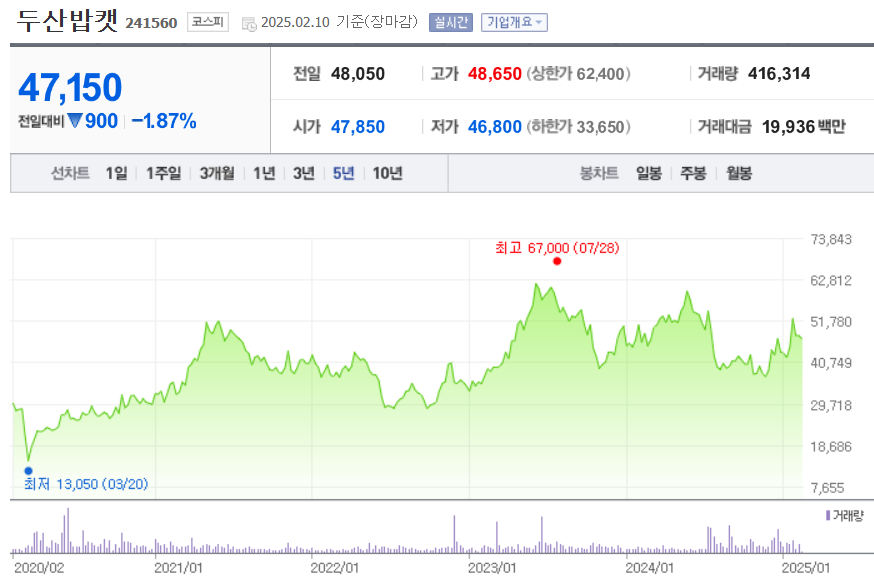Click the stock code 241560
This screenshot has width=874, height=586.
point(151,23)
